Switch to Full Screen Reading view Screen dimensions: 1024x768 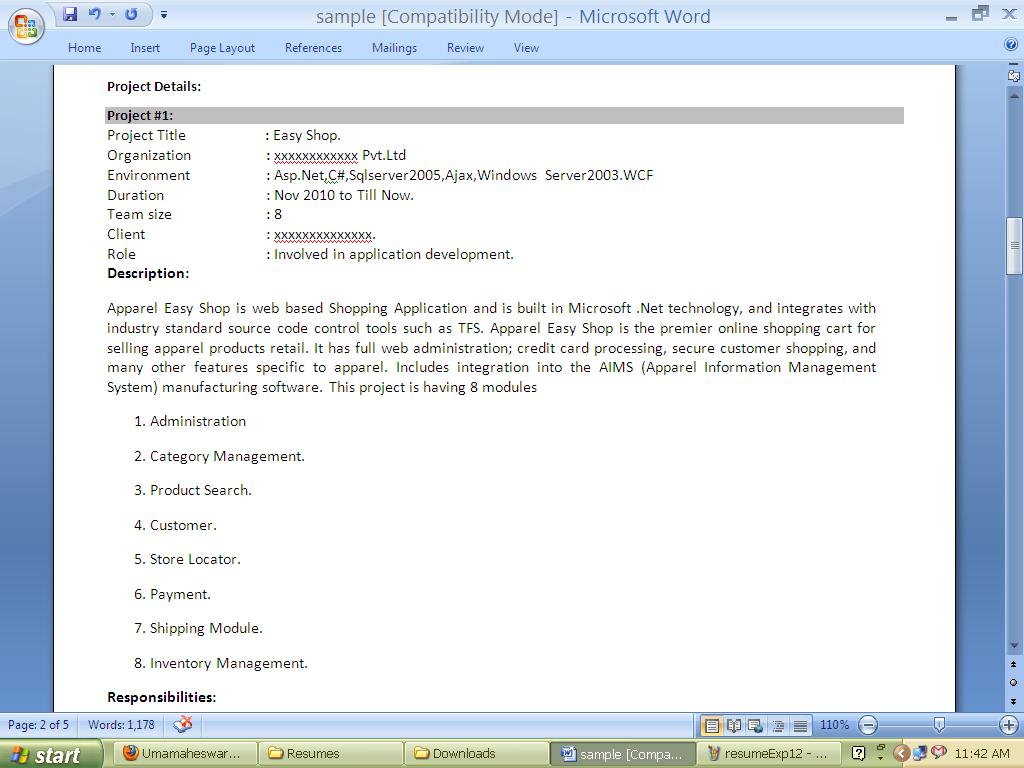pyautogui.click(x=734, y=725)
